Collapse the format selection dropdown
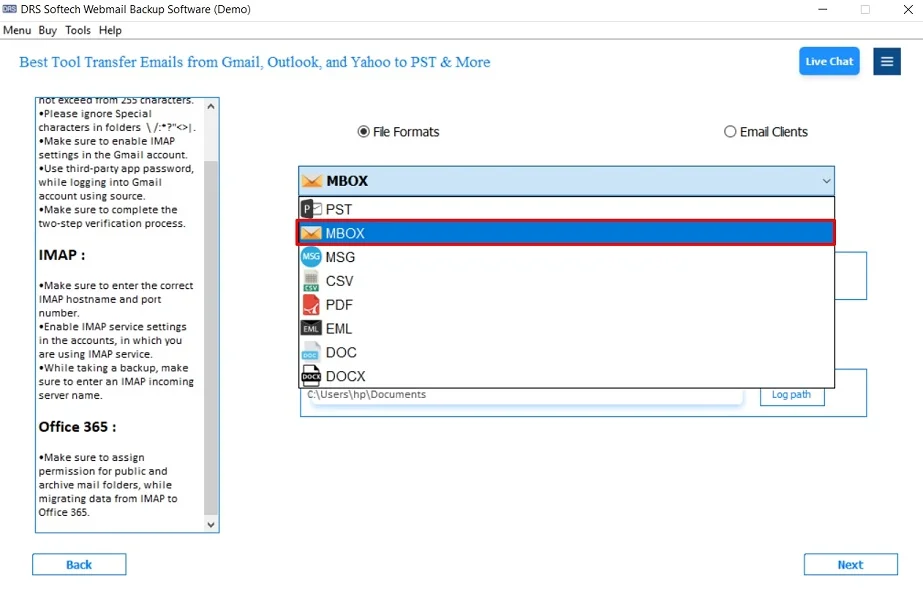Screen dimensions: 923x600 coord(826,181)
